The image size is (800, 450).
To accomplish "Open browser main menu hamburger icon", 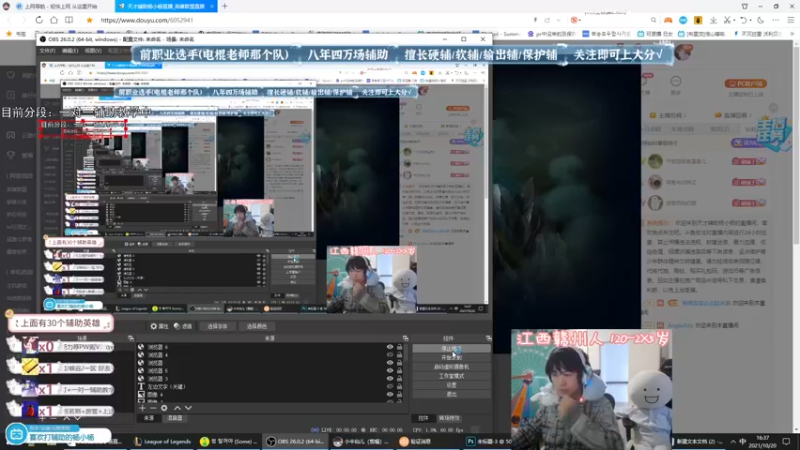I will tap(791, 20).
